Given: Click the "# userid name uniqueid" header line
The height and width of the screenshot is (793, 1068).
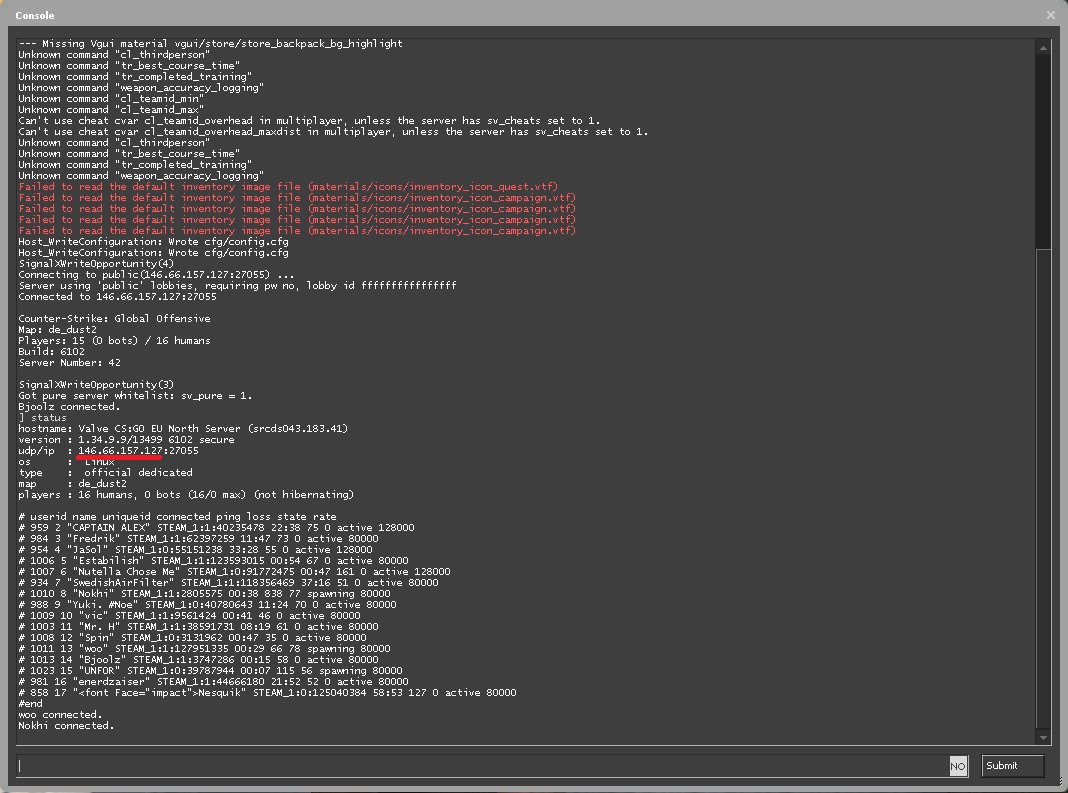Looking at the screenshot, I should (177, 517).
